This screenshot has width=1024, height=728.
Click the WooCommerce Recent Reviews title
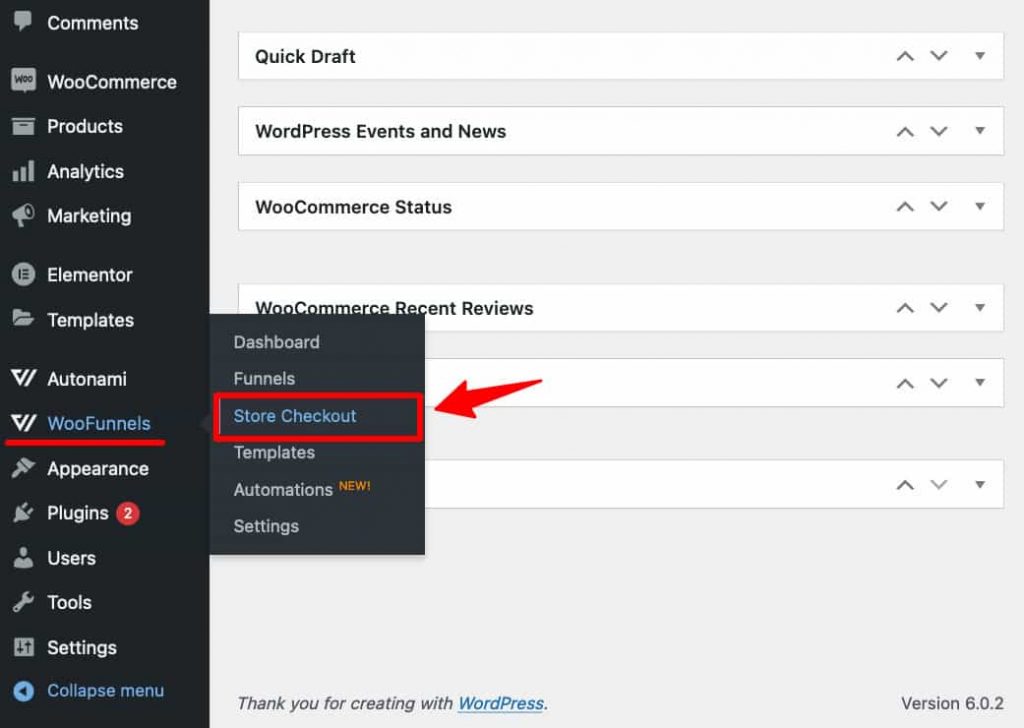pos(394,308)
